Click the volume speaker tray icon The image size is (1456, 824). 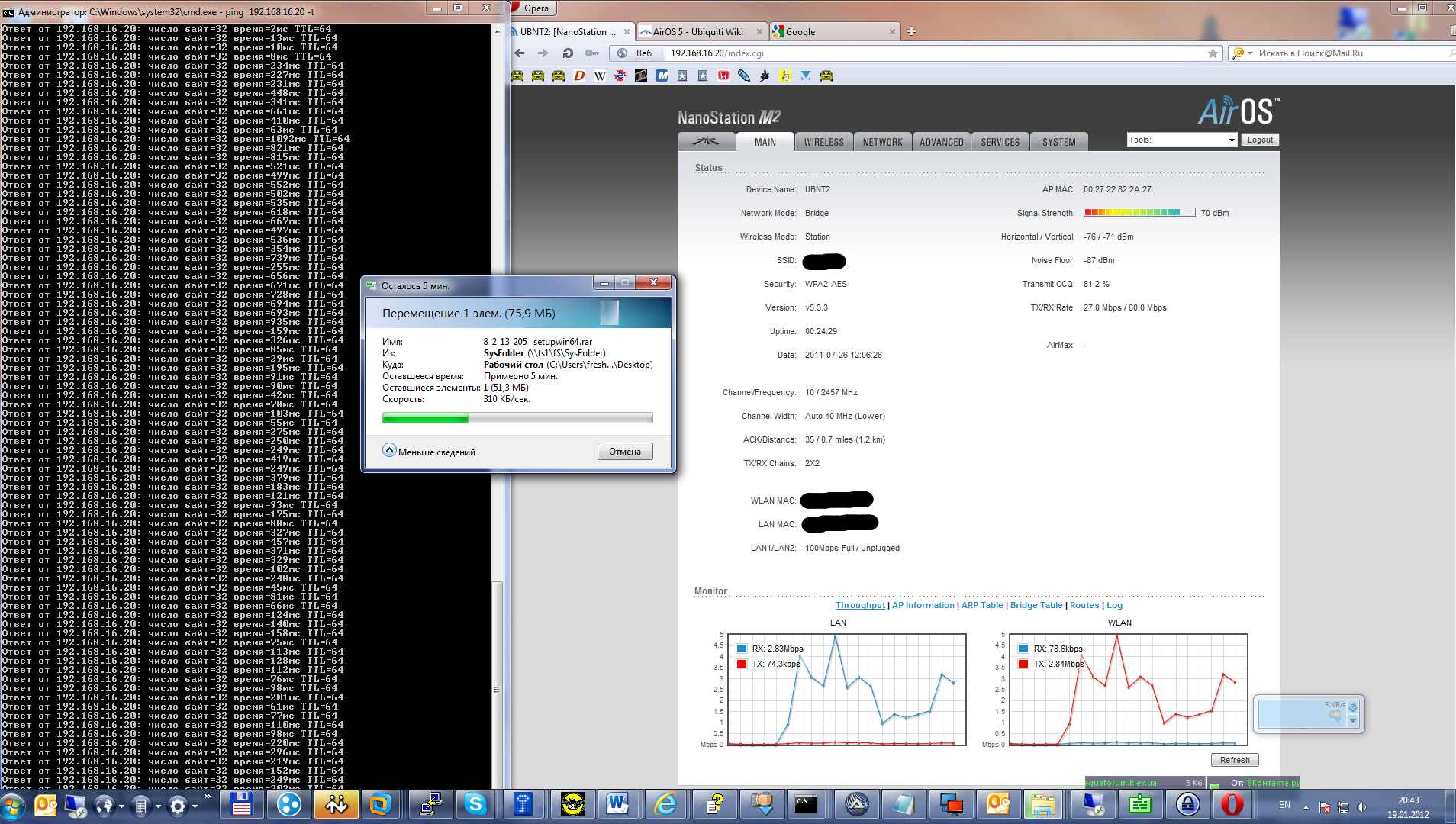(1361, 806)
